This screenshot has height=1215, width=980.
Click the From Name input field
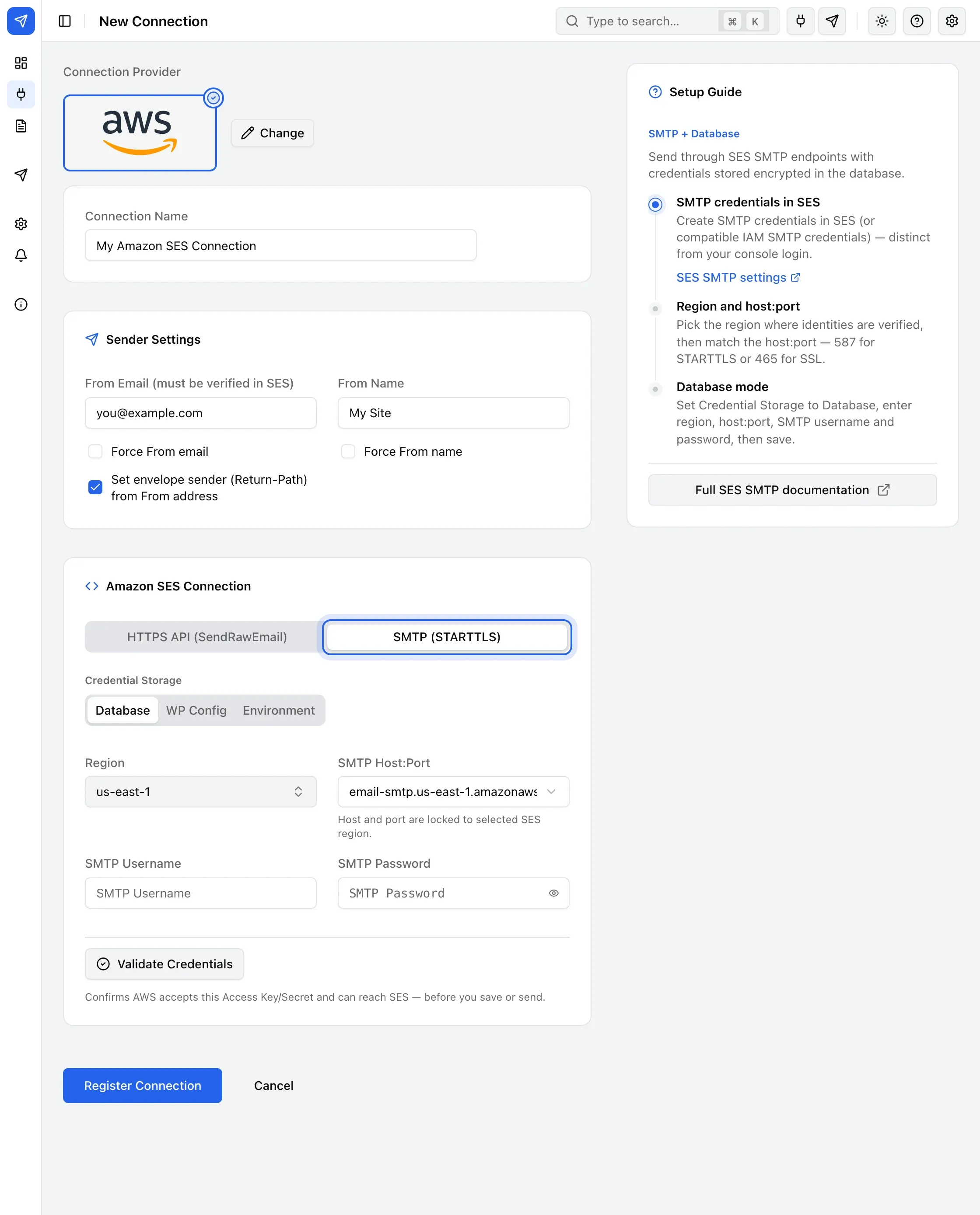click(453, 413)
